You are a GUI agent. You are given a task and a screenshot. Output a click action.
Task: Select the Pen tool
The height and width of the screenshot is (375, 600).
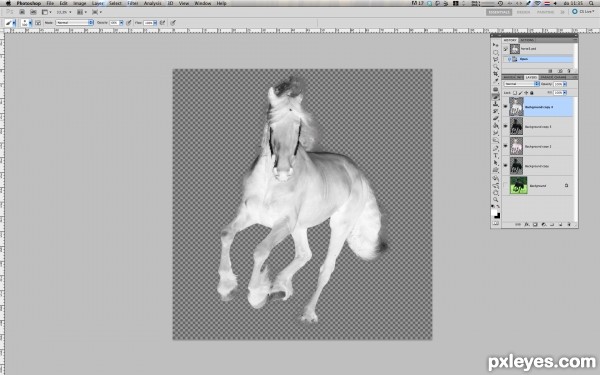click(x=496, y=148)
